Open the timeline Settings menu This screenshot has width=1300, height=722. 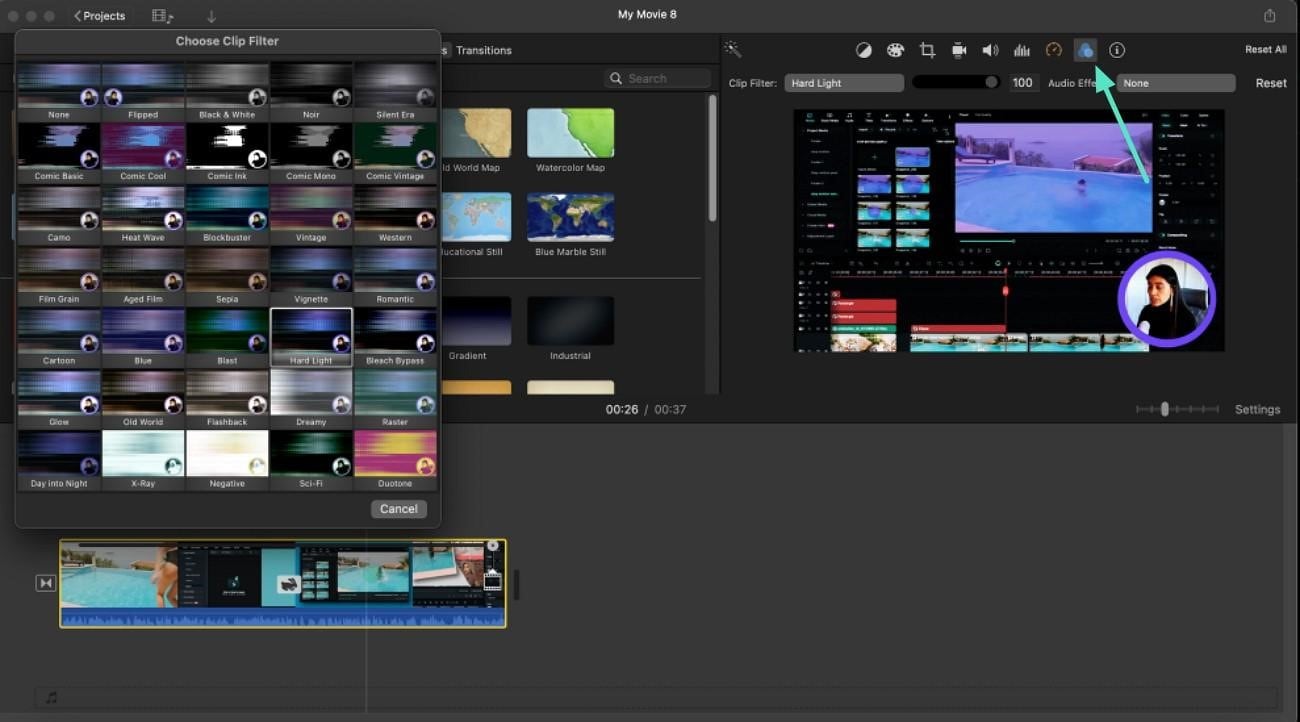click(1257, 409)
